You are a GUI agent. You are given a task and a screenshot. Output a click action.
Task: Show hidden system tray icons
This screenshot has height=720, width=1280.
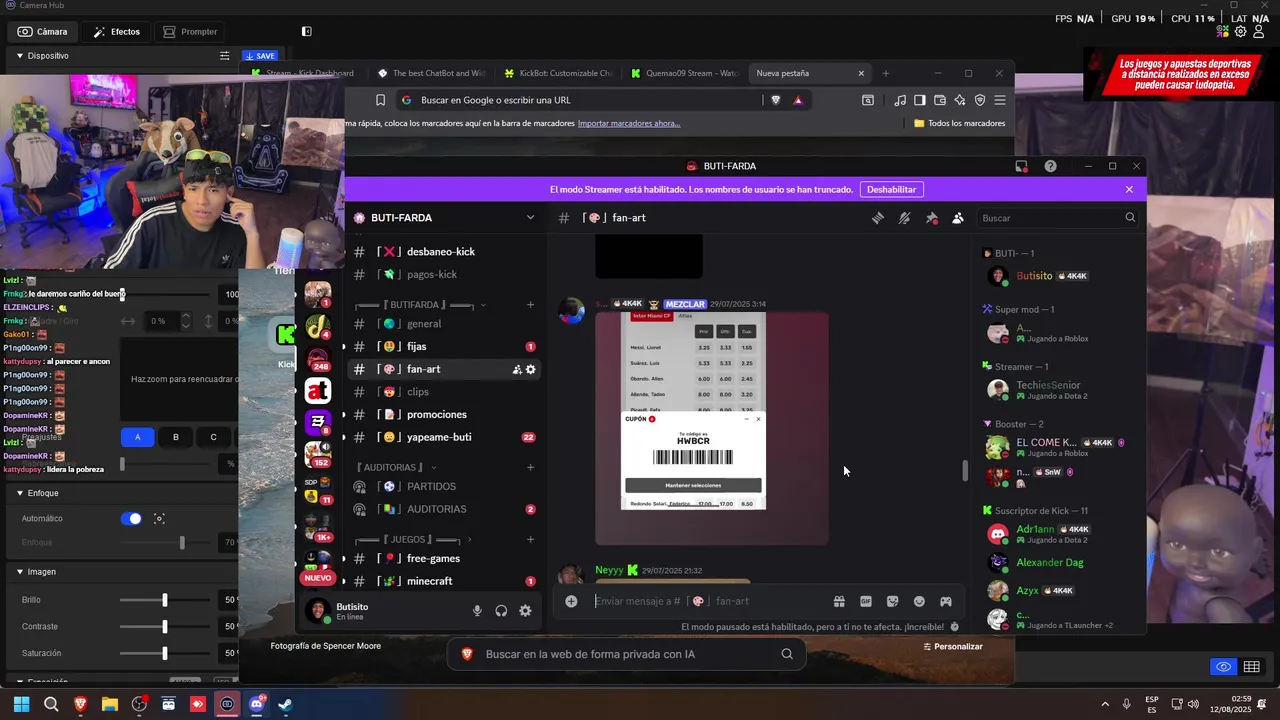1105,704
